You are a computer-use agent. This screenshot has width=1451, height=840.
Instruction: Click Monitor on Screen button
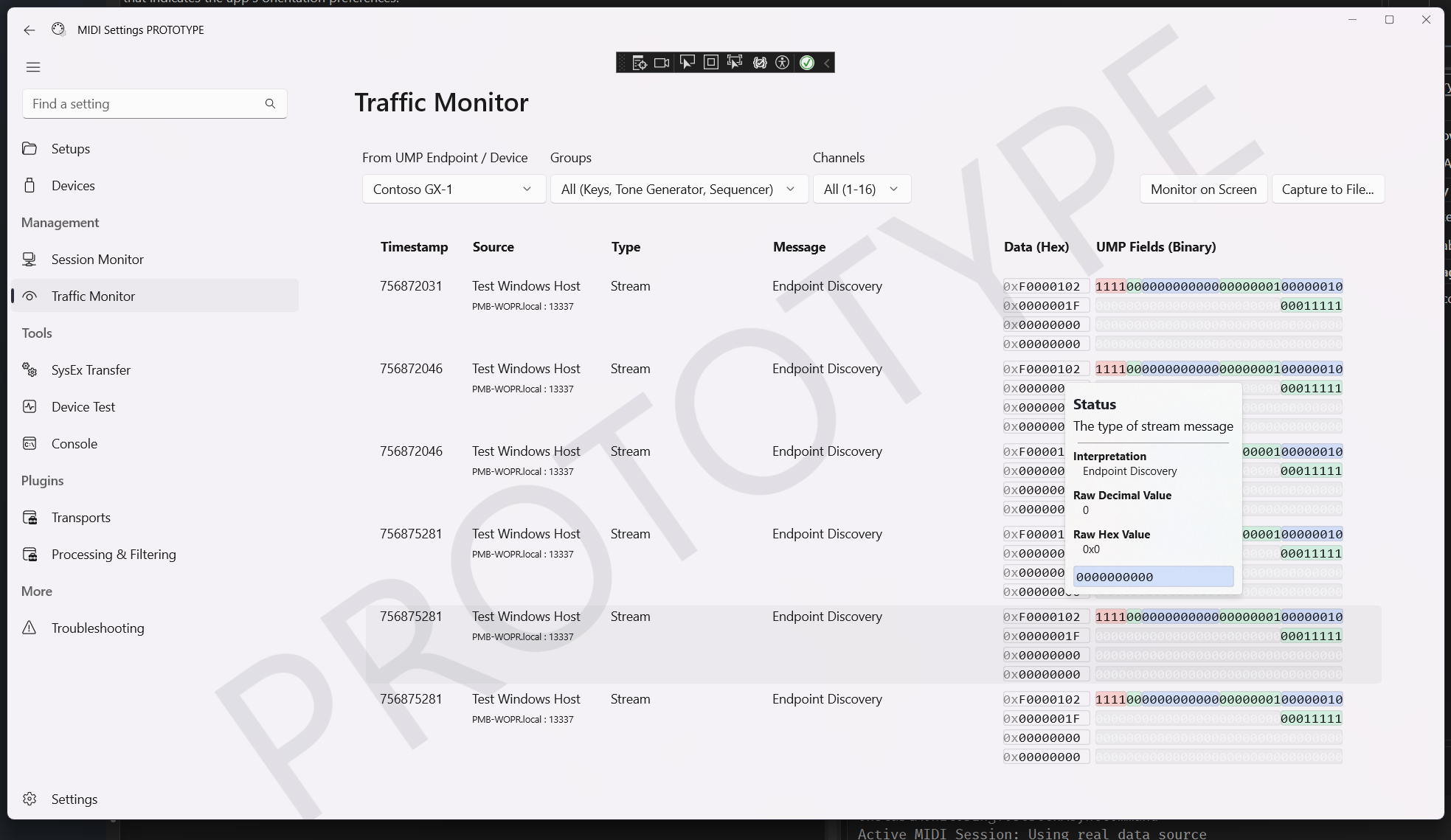pyautogui.click(x=1203, y=190)
